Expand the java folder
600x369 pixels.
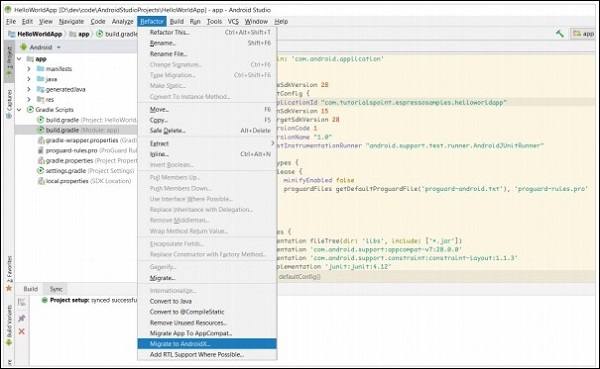coord(29,79)
